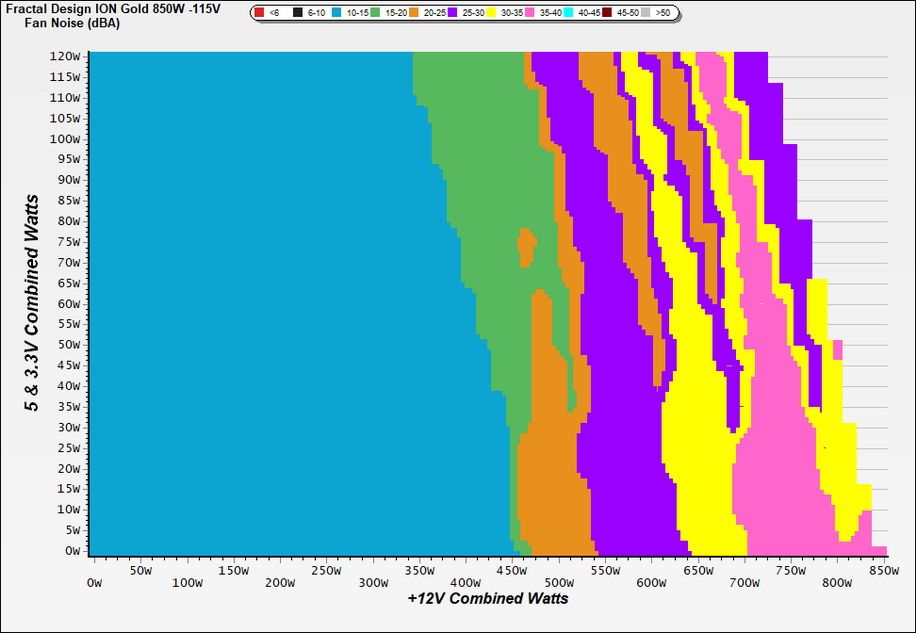Click the 250W x-axis label
The width and height of the screenshot is (916, 633).
click(x=327, y=571)
